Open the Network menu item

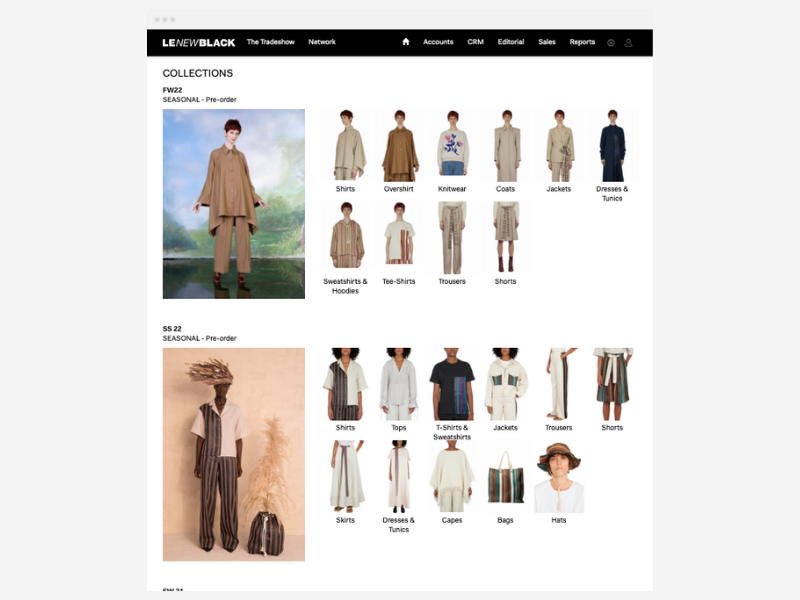pyautogui.click(x=322, y=42)
